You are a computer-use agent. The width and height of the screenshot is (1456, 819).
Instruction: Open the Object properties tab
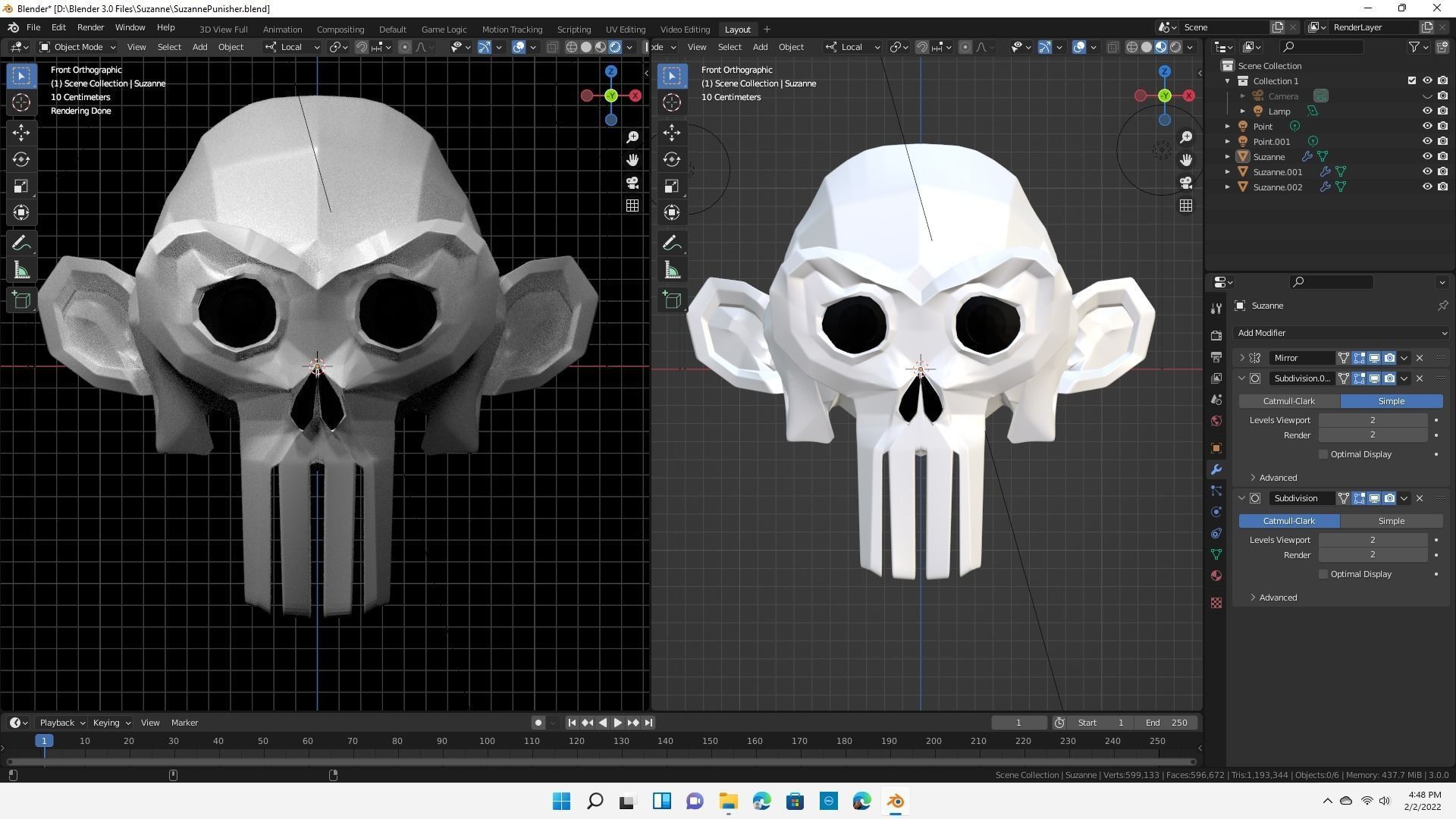pos(1216,447)
